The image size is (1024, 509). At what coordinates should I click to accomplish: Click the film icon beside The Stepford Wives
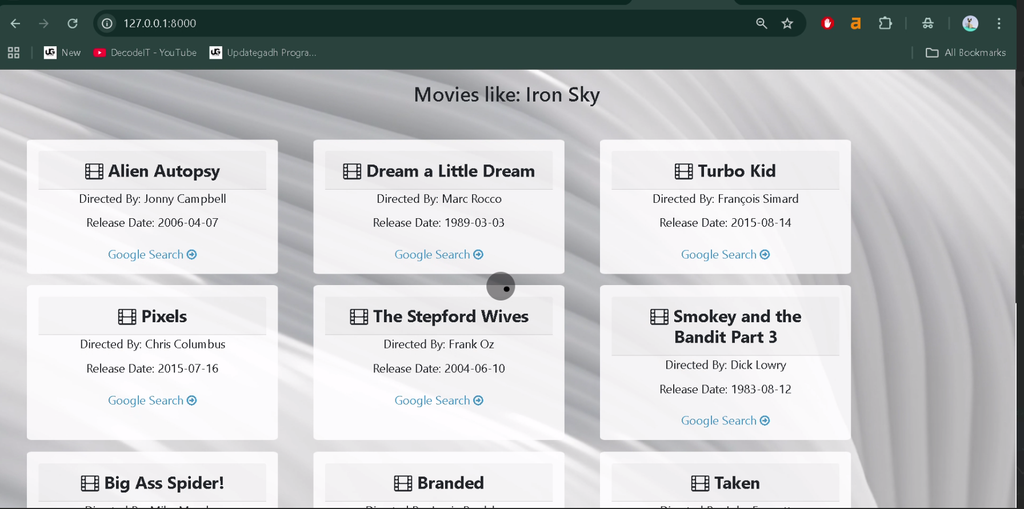coord(359,317)
